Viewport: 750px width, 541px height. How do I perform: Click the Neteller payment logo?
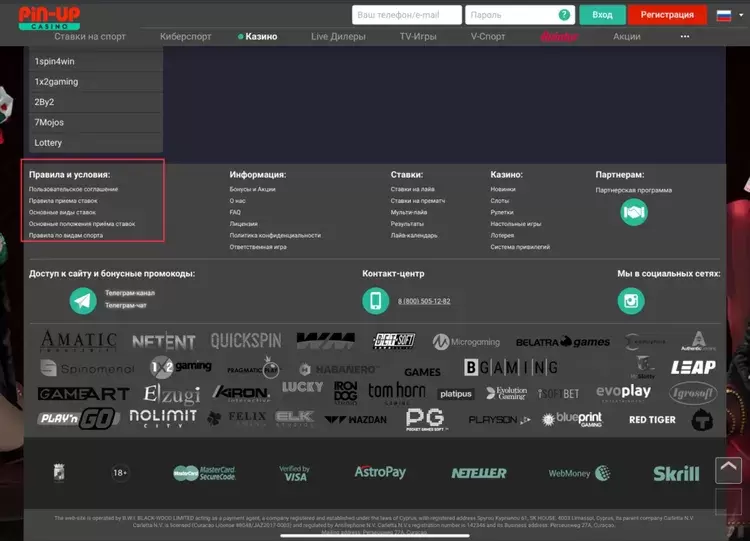click(478, 473)
